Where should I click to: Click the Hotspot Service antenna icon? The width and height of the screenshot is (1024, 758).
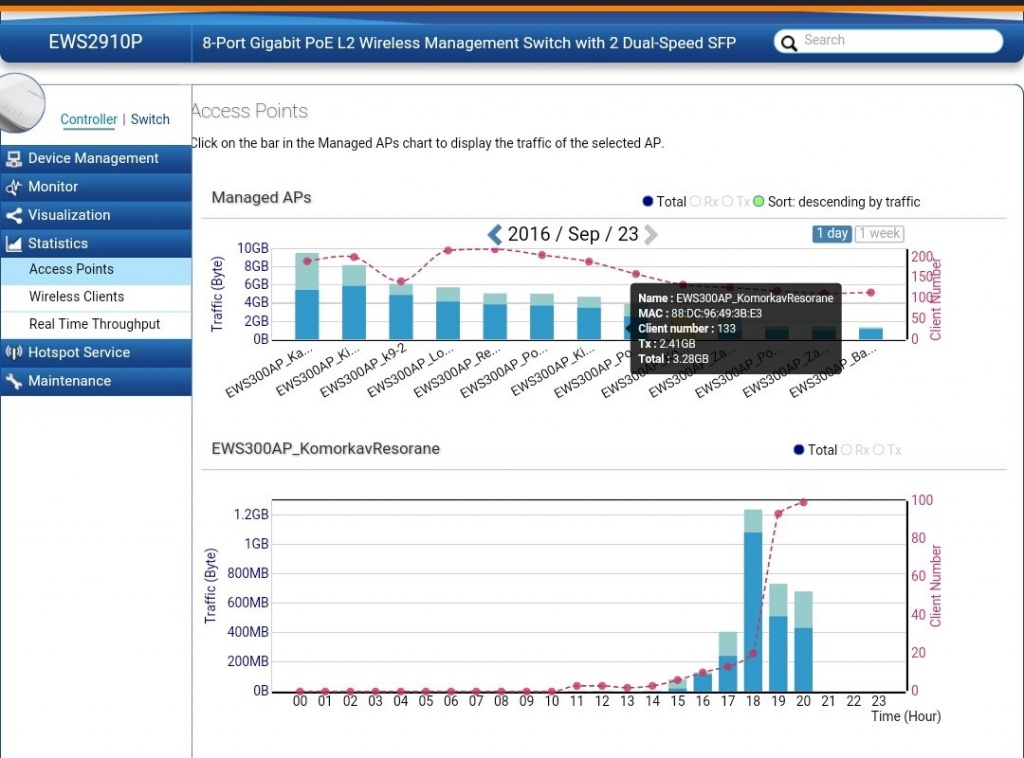tap(13, 353)
